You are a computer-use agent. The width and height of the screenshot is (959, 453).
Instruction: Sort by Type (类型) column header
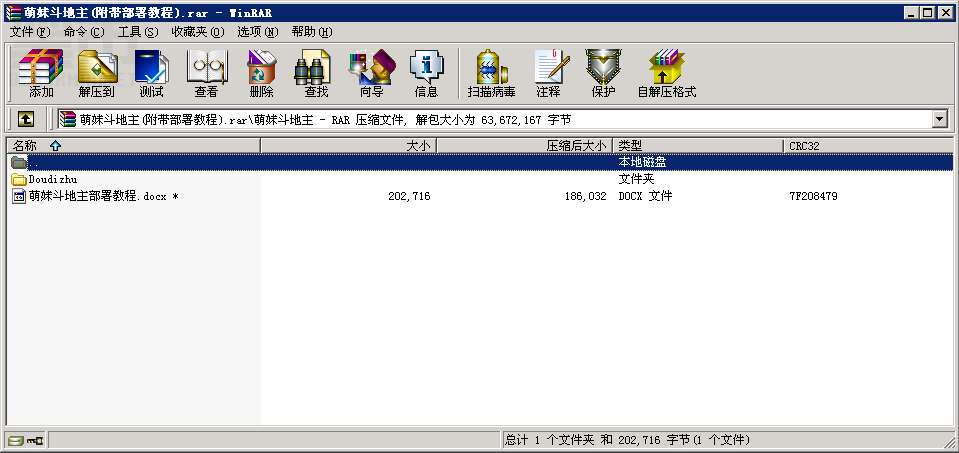coord(698,145)
